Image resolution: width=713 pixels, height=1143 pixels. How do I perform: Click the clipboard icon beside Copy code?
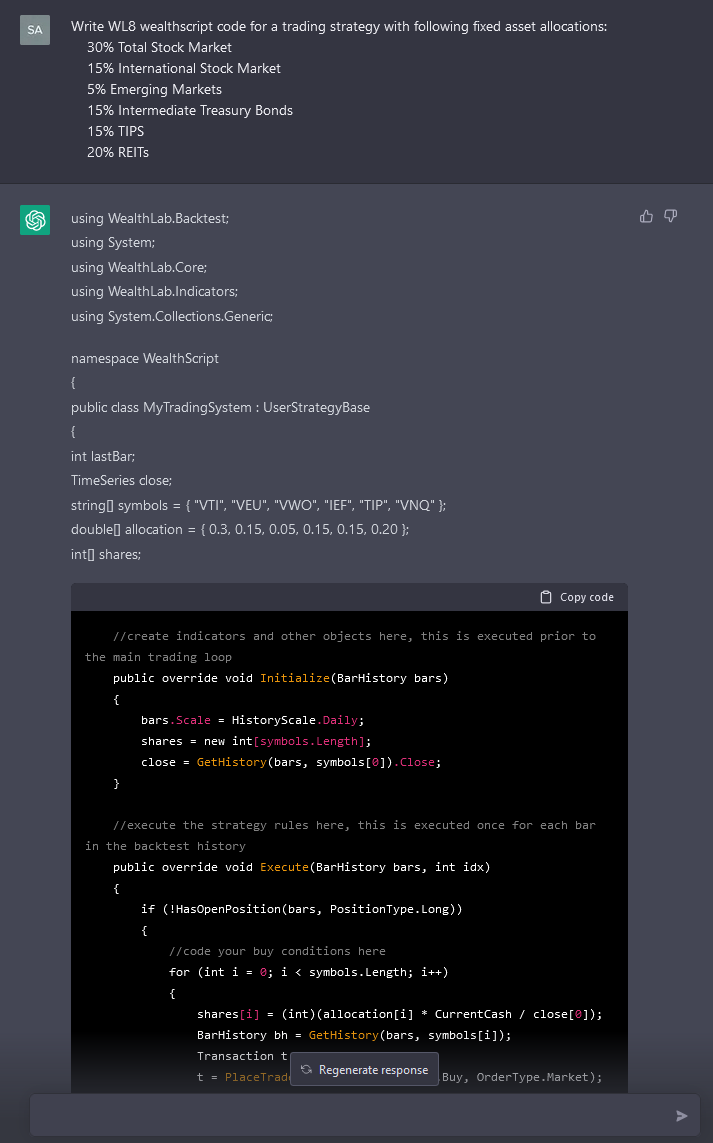tap(545, 597)
